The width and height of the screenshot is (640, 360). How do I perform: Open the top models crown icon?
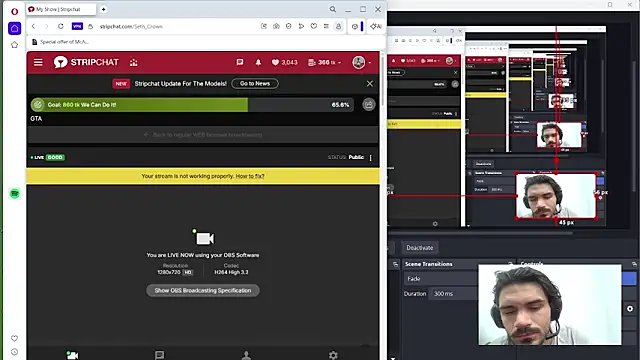tap(133, 62)
